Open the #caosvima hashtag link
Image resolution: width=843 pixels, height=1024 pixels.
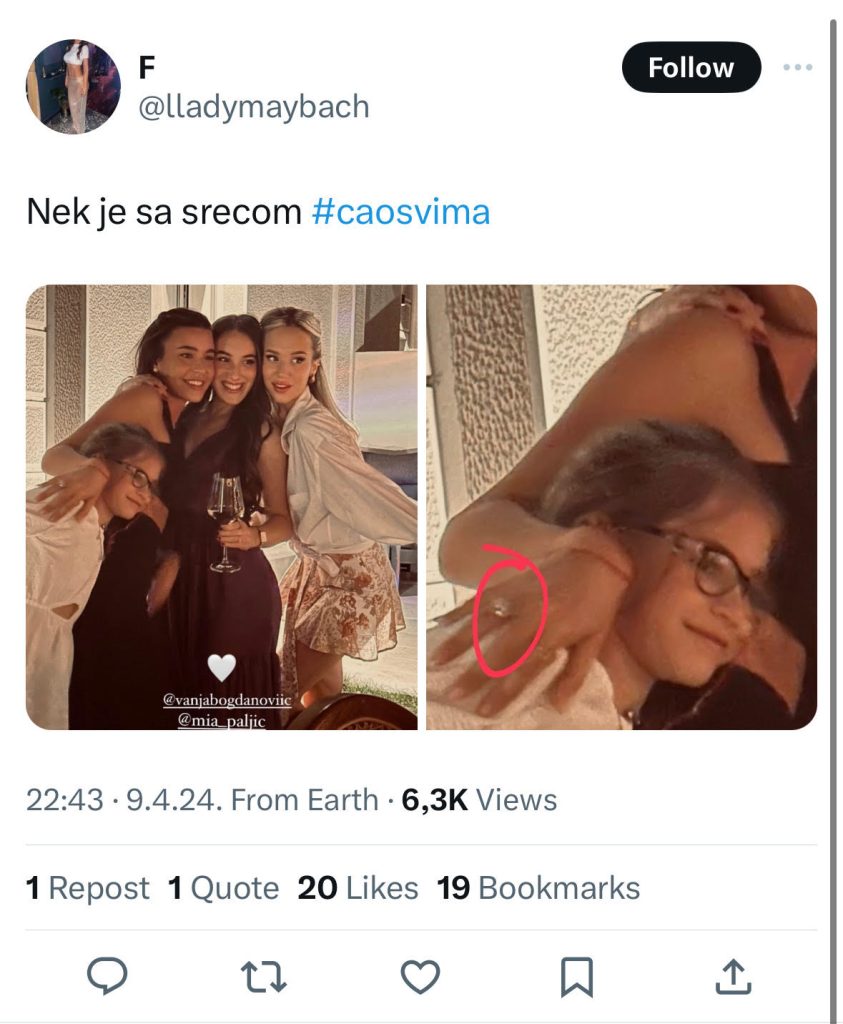tap(401, 212)
